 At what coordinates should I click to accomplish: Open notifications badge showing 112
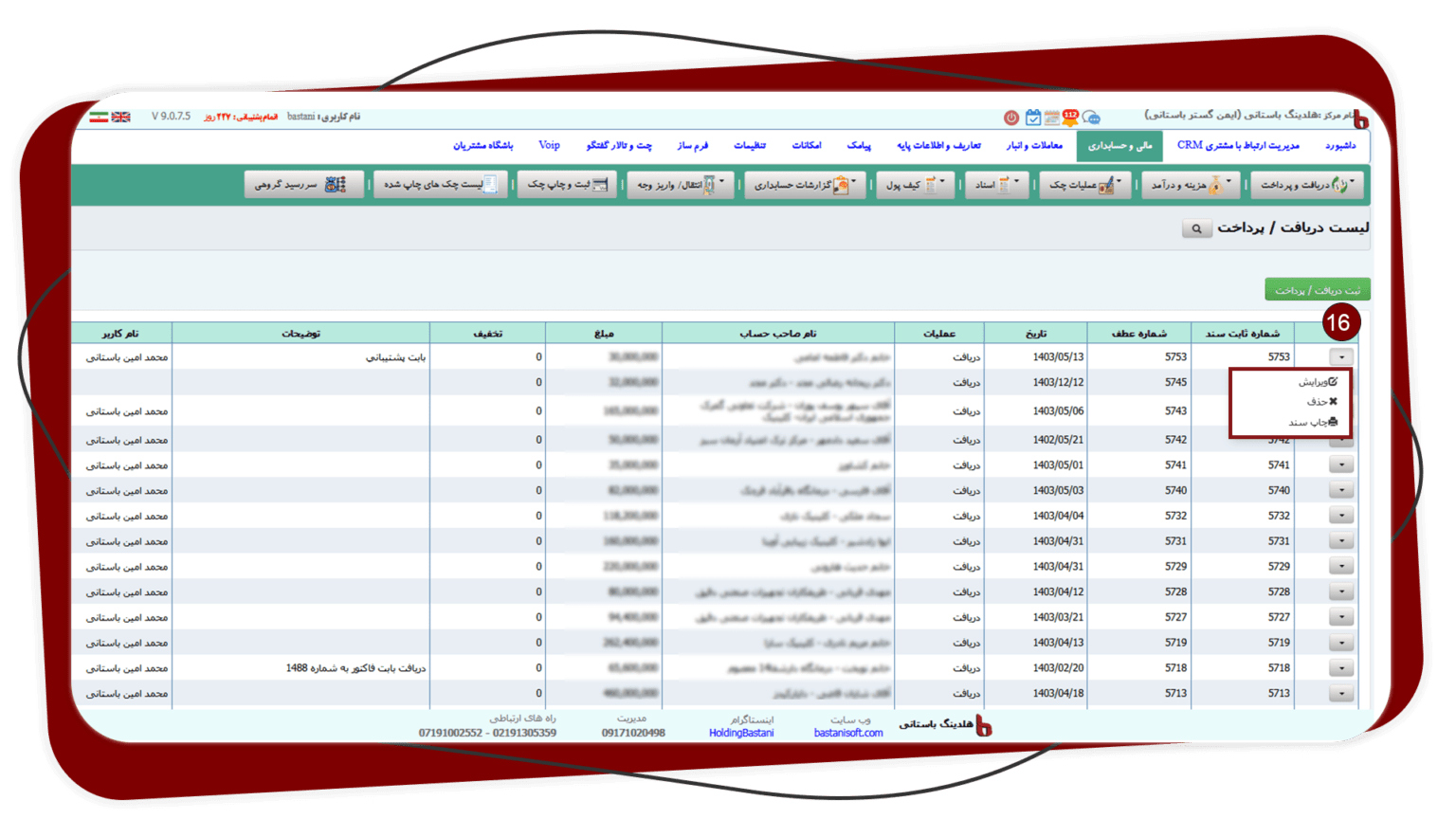[x=1070, y=117]
